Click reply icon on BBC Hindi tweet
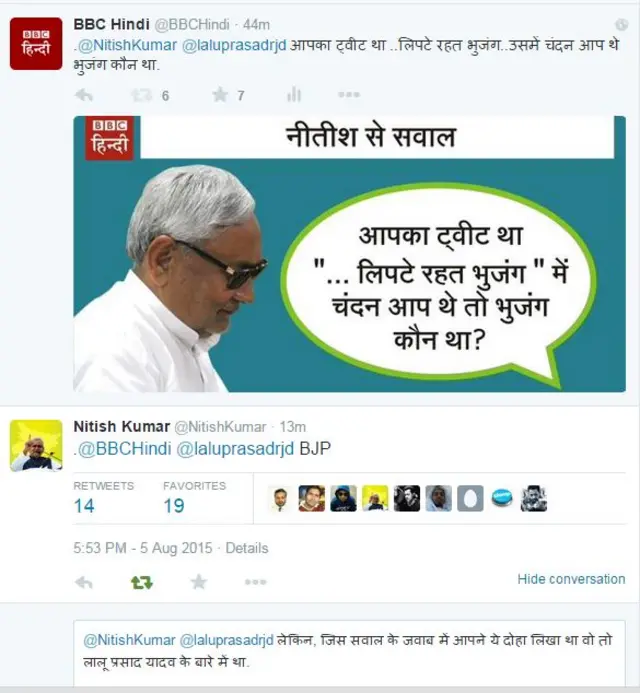The width and height of the screenshot is (640, 693). click(x=84, y=95)
